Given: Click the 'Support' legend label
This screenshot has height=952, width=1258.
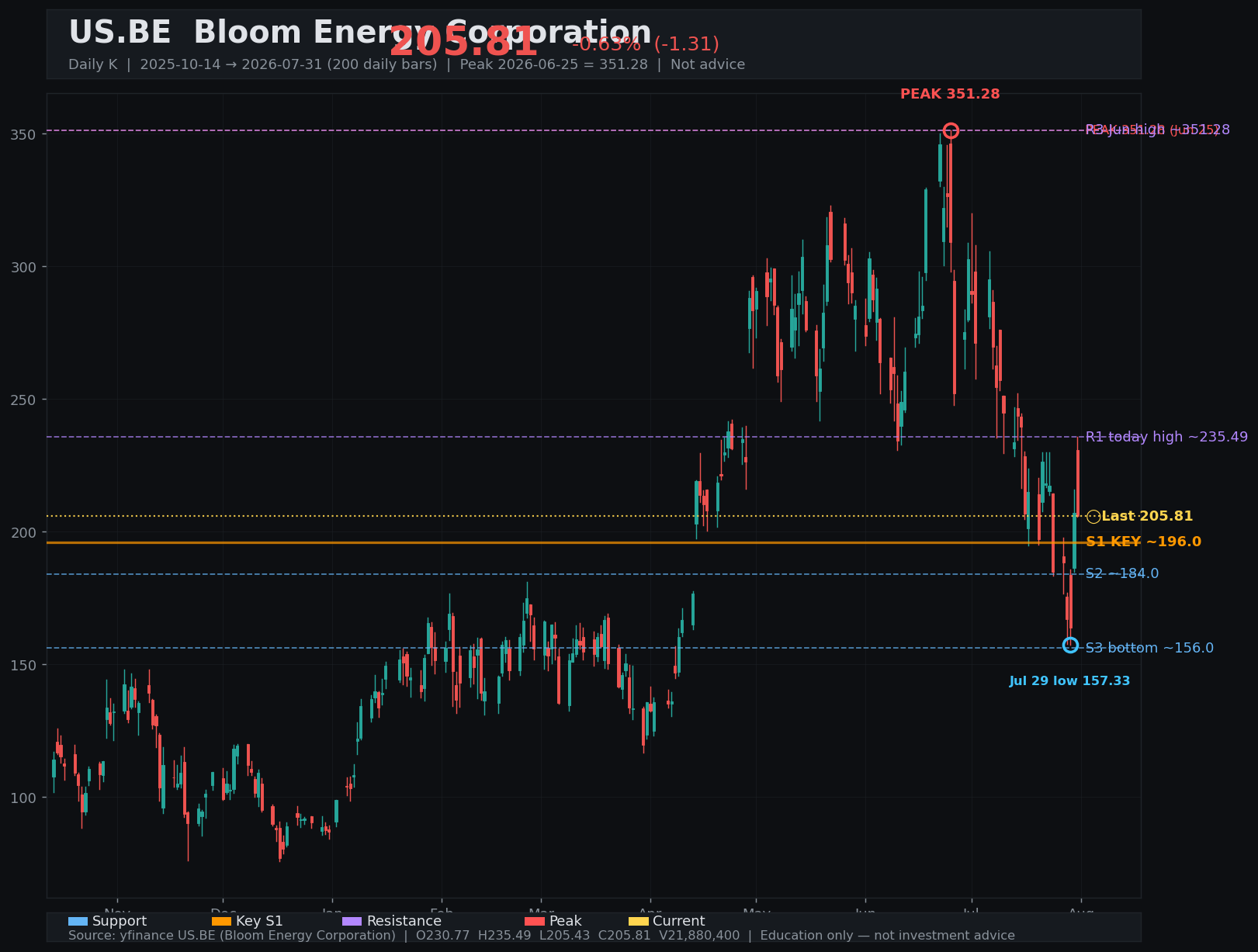Looking at the screenshot, I should [120, 921].
